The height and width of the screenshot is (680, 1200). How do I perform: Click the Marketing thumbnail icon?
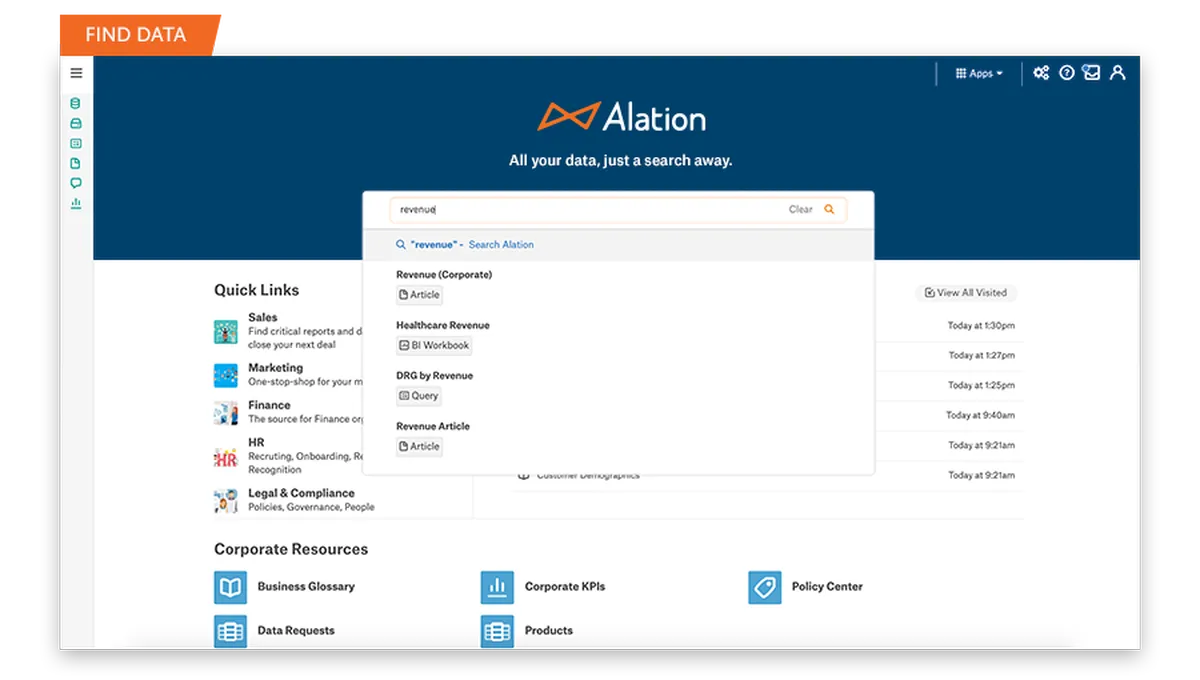pyautogui.click(x=226, y=375)
